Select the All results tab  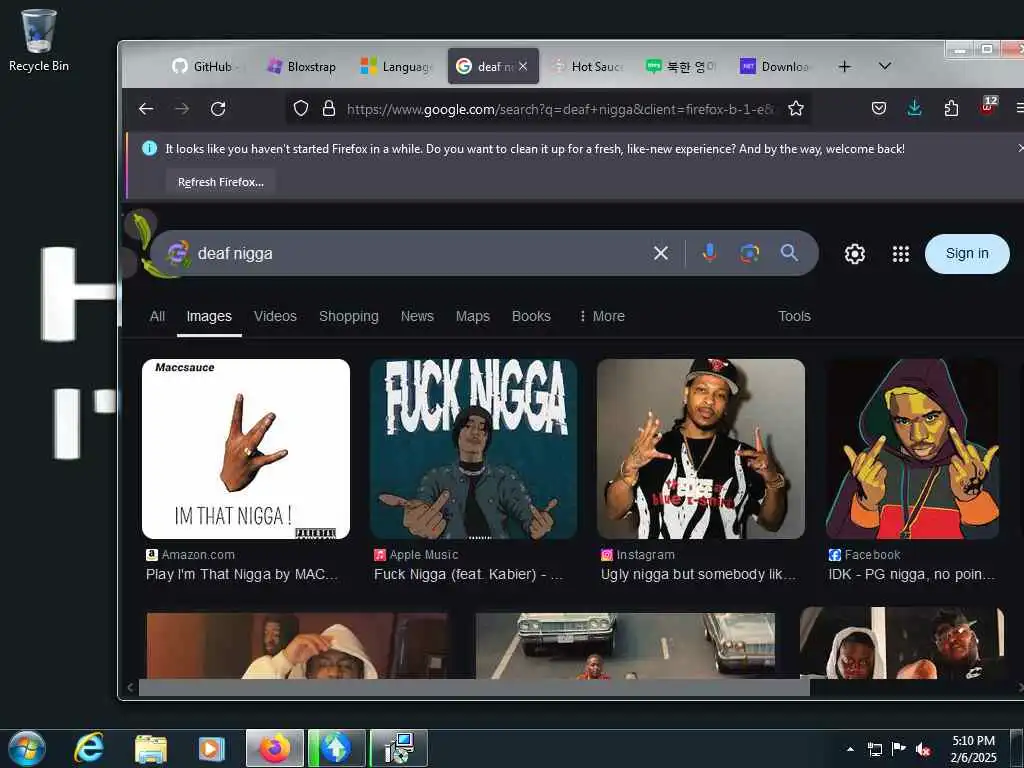157,316
